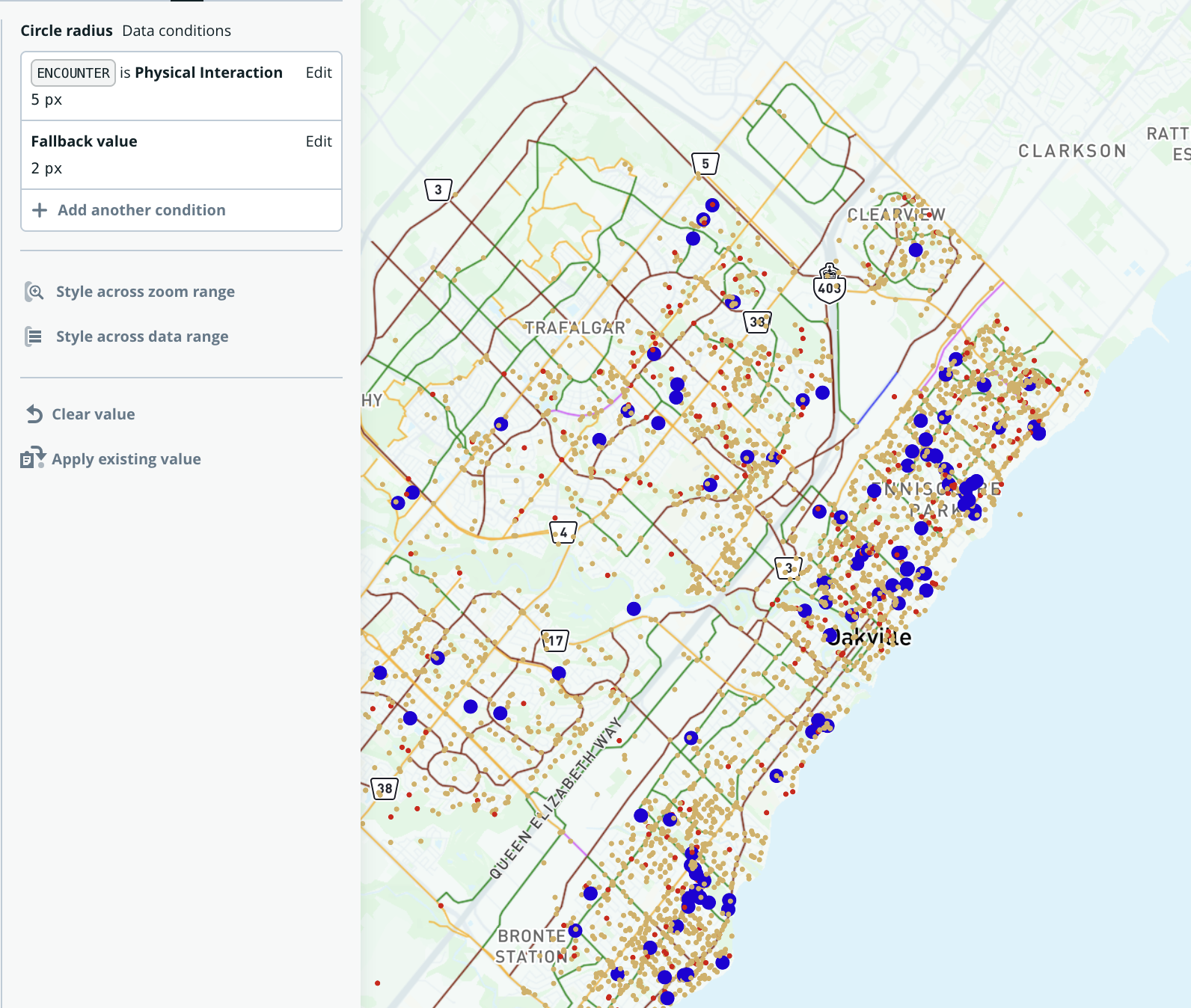
Task: Click the route 4 shield marker
Action: coord(563,532)
